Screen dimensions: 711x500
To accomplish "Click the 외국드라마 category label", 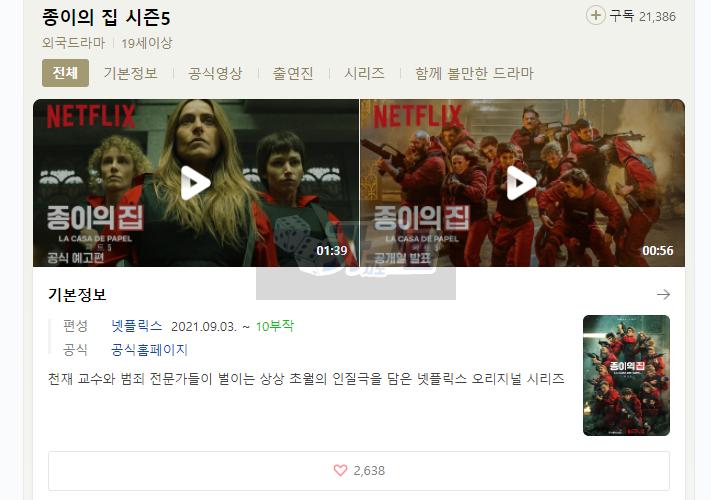I will [75, 43].
